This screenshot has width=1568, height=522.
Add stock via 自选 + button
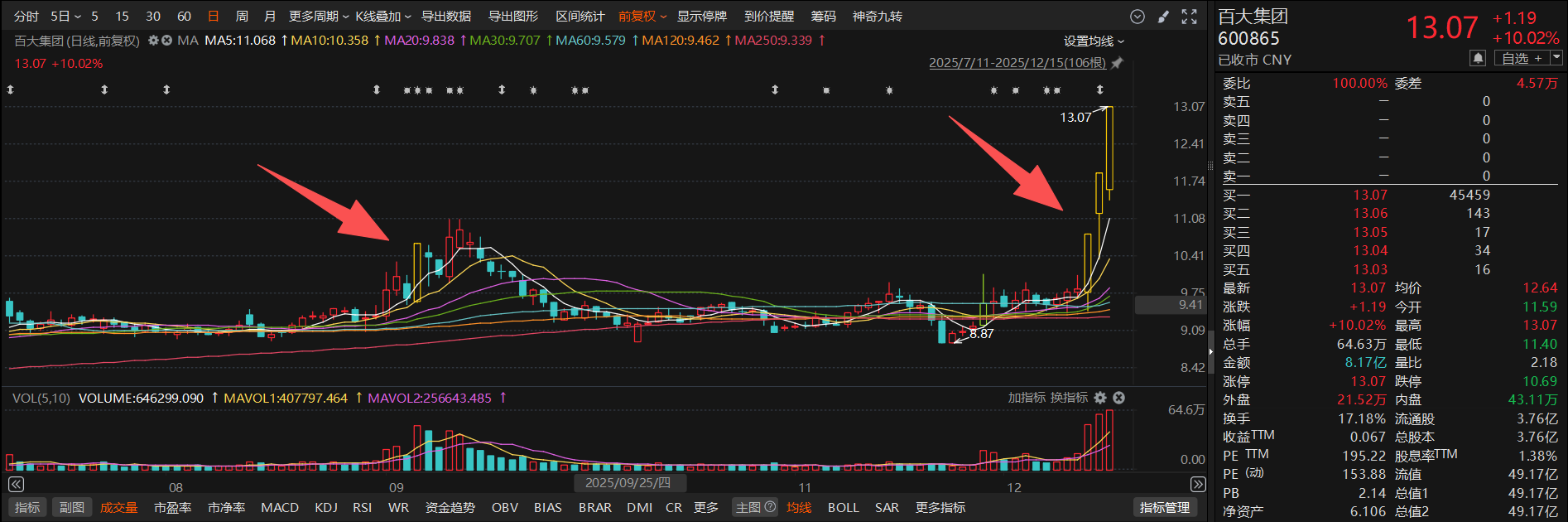tap(1521, 58)
